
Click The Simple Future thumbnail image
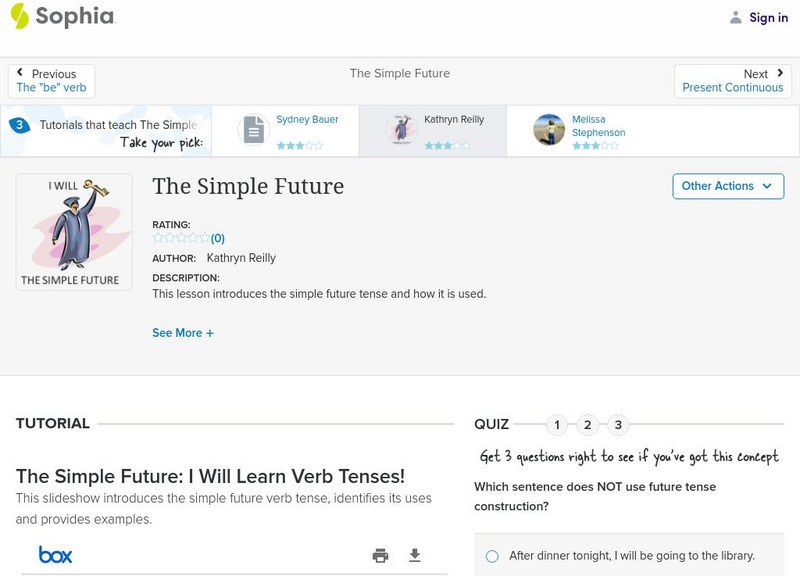tap(74, 232)
